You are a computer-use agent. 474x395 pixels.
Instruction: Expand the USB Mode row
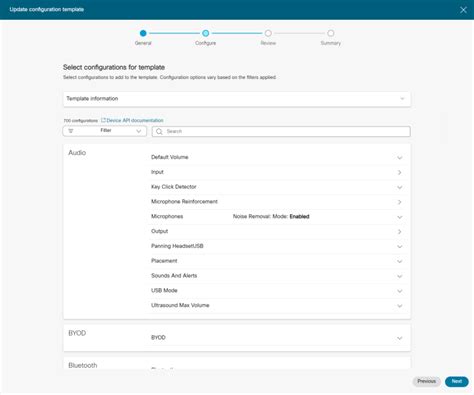(x=276, y=291)
